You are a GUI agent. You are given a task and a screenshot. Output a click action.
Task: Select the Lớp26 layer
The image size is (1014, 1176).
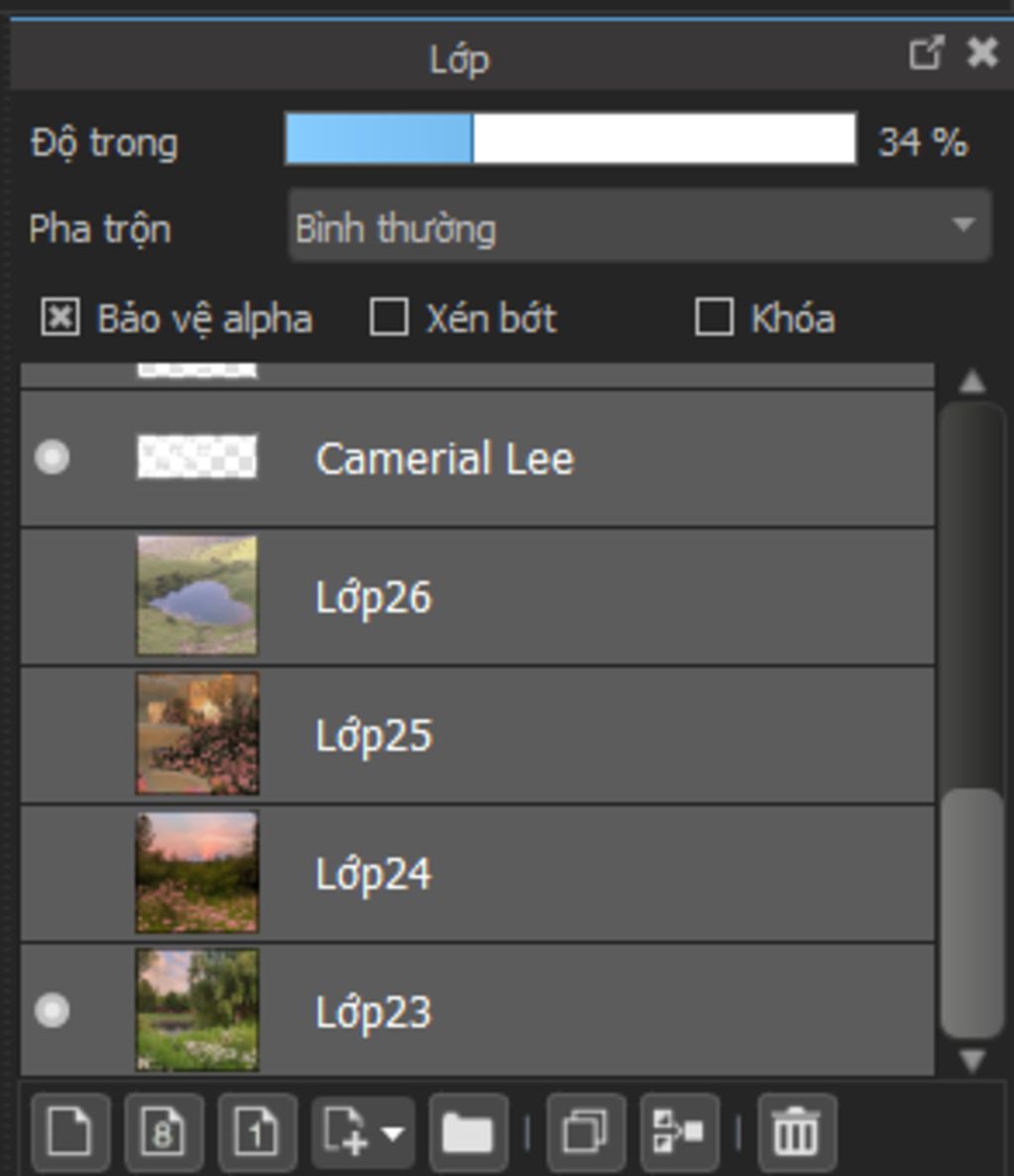tap(477, 596)
